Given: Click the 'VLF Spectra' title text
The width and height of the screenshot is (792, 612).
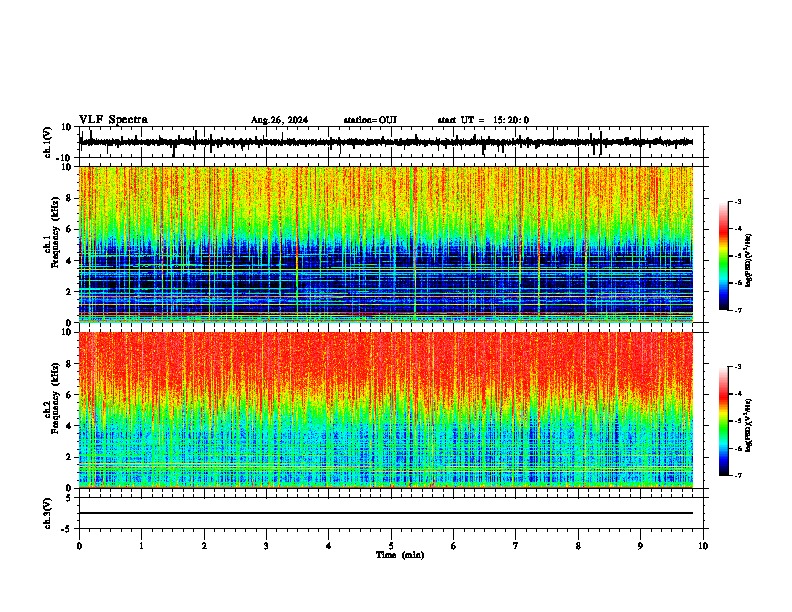Looking at the screenshot, I should [x=113, y=120].
